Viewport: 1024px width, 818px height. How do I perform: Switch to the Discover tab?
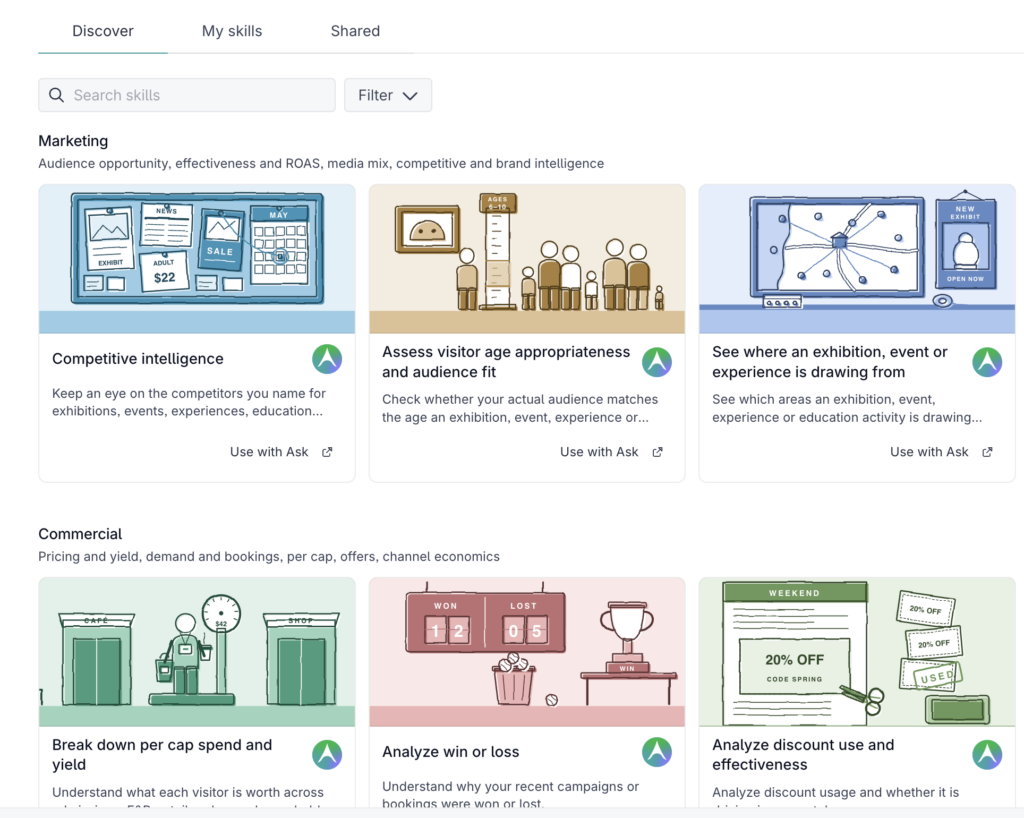103,31
